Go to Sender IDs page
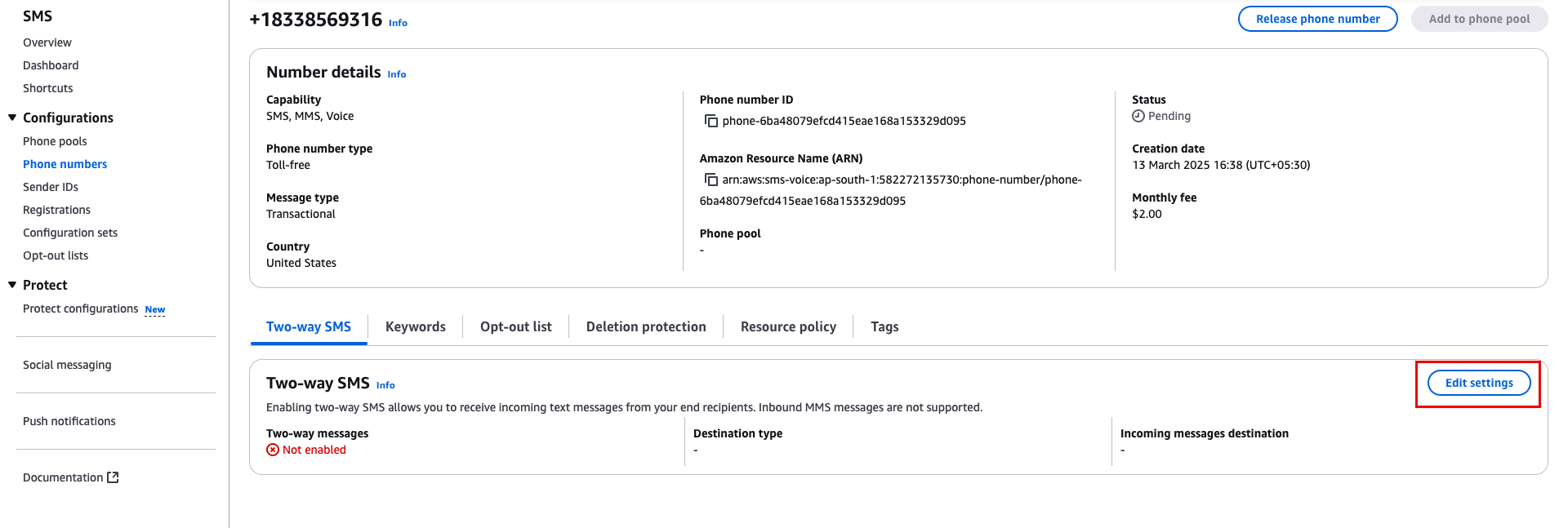The image size is (1568, 528). [51, 187]
